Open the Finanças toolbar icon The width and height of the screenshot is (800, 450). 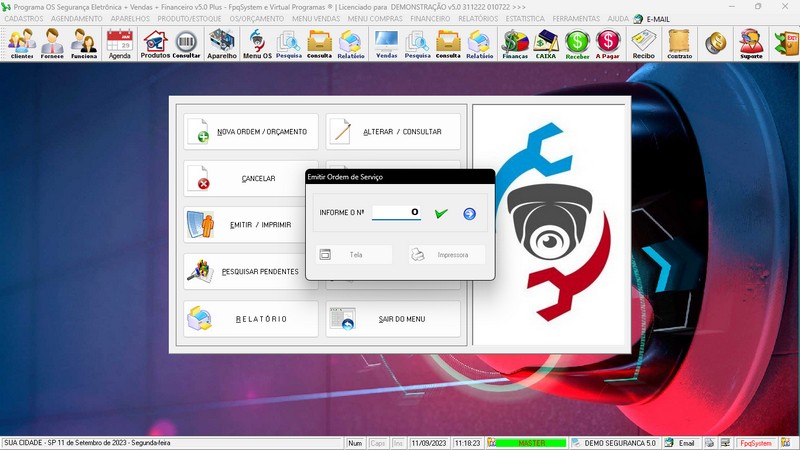[515, 43]
